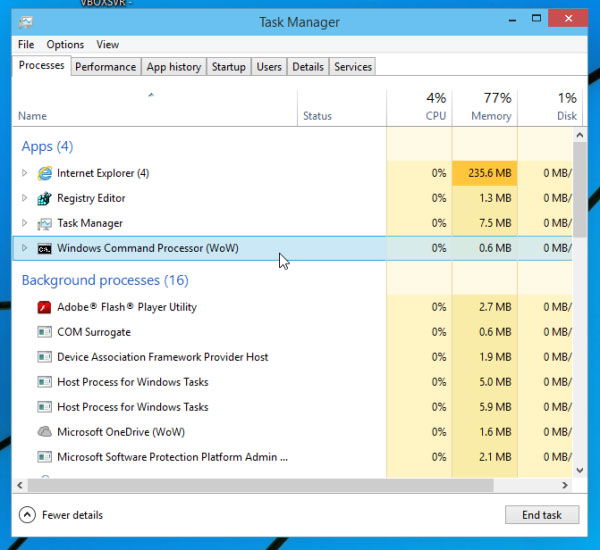Open the View menu
Image resolution: width=600 pixels, height=550 pixels.
click(108, 44)
